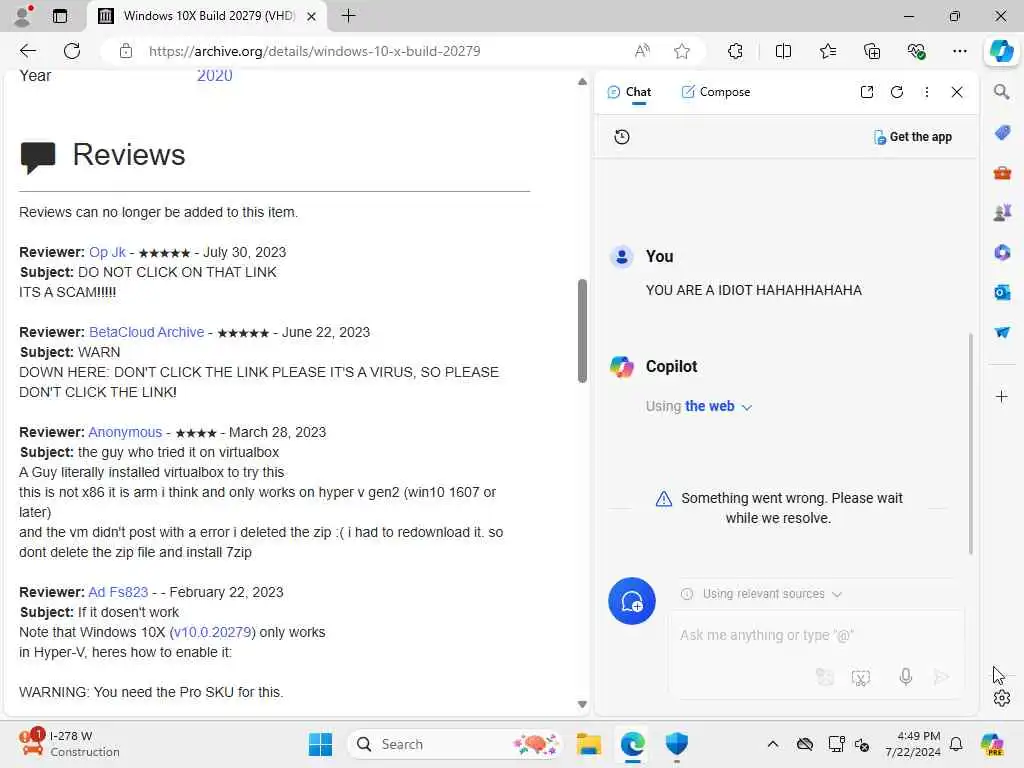Toggle the split screen icon
1024x768 pixels.
coord(783,51)
